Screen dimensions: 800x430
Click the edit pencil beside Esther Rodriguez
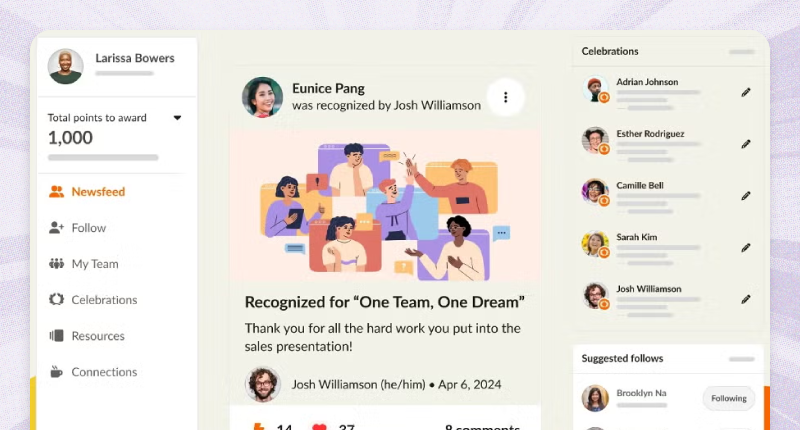click(745, 144)
